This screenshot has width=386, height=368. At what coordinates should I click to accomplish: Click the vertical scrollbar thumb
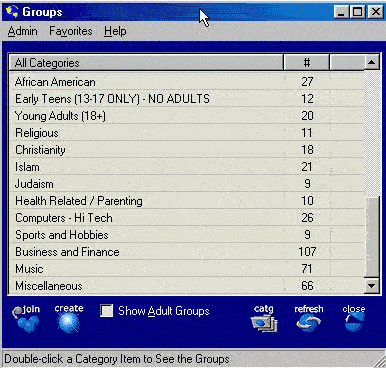(x=371, y=237)
